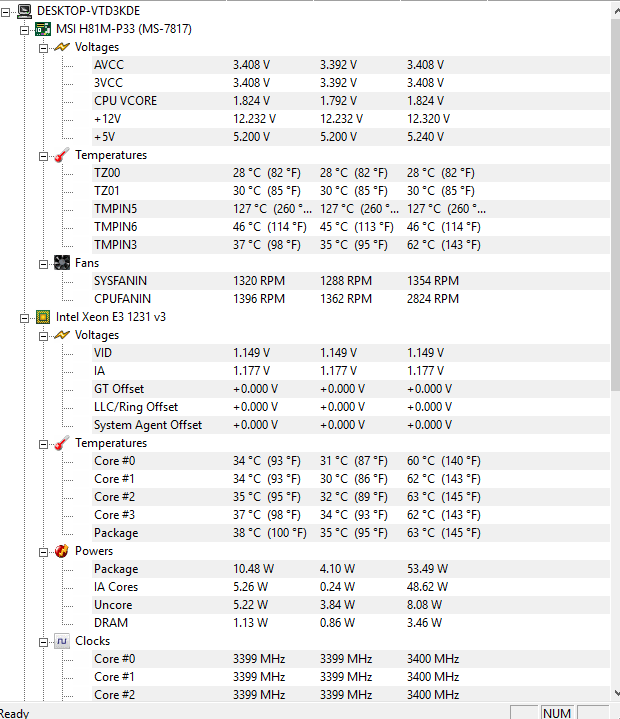The width and height of the screenshot is (620, 719).
Task: Click the Fans section fan icon
Action: click(62, 263)
